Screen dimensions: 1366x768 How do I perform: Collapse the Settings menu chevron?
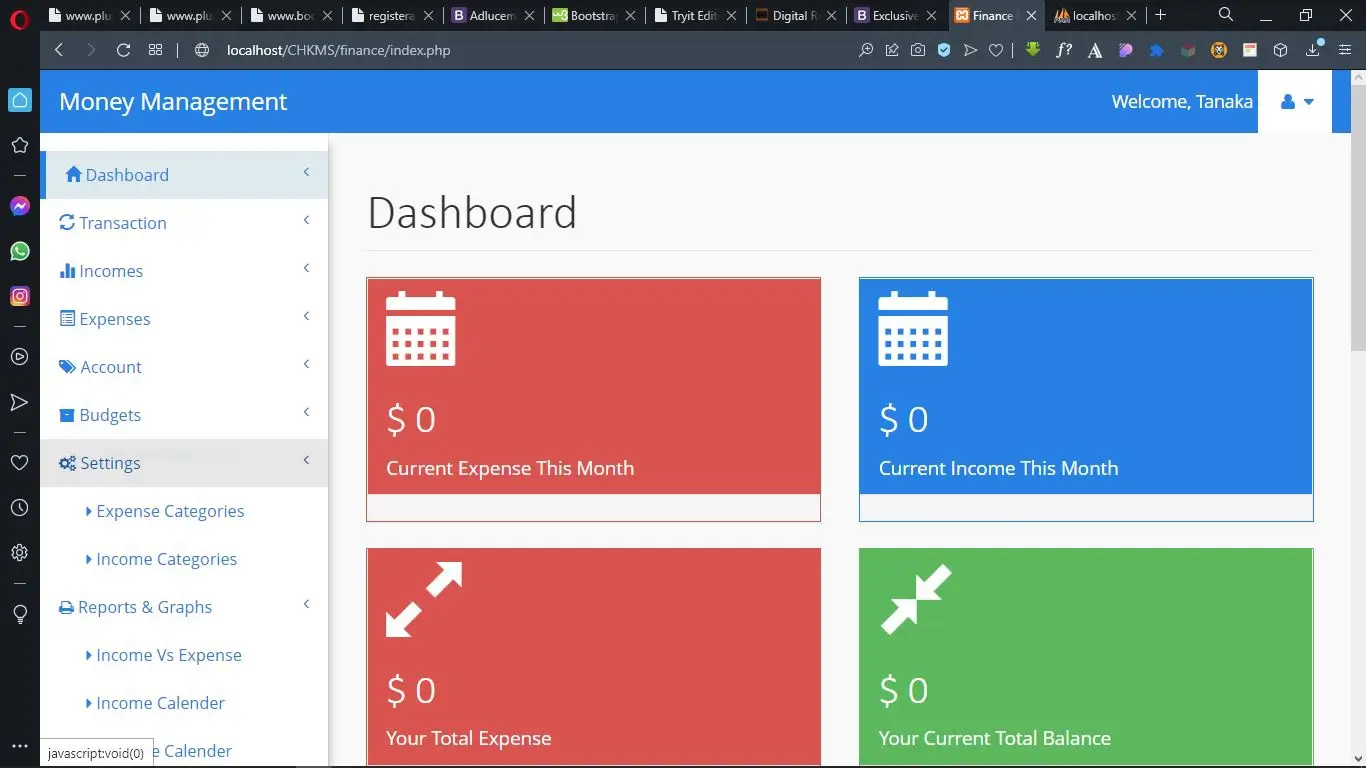coord(306,461)
